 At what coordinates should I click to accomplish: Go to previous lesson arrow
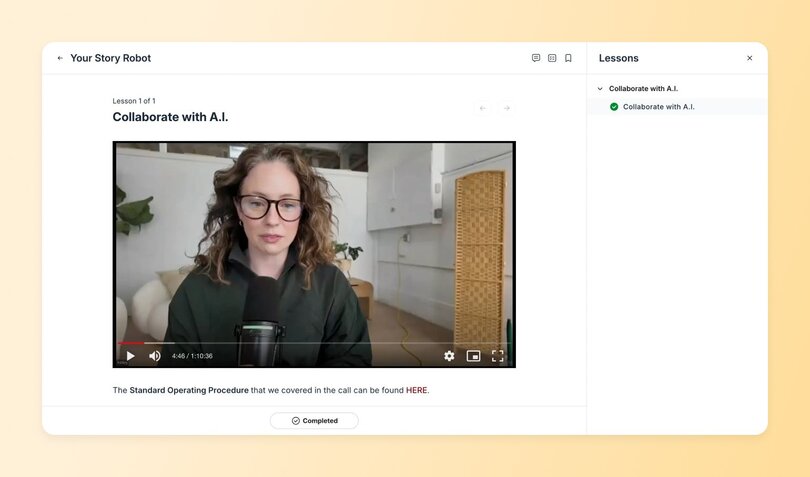coord(483,108)
